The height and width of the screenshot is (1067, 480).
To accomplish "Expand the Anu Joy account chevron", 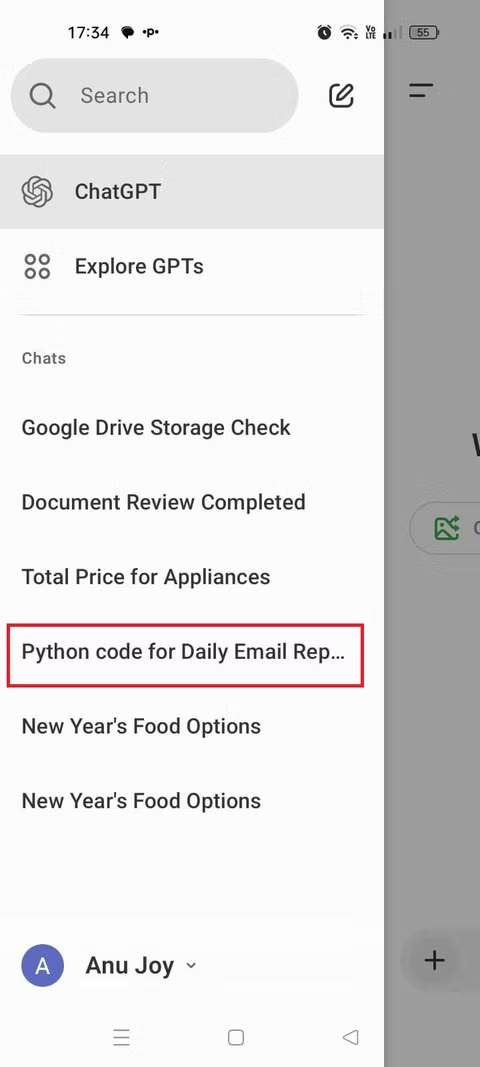I will [191, 966].
